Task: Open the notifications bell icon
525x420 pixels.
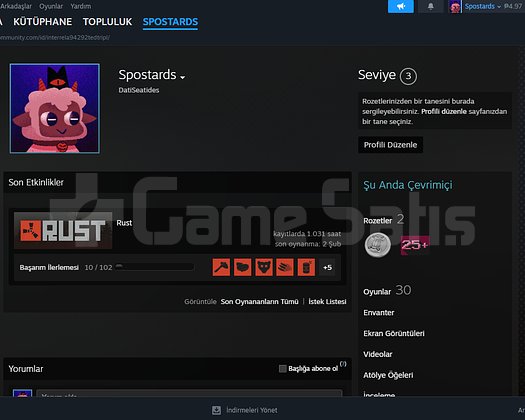Action: pyautogui.click(x=431, y=6)
